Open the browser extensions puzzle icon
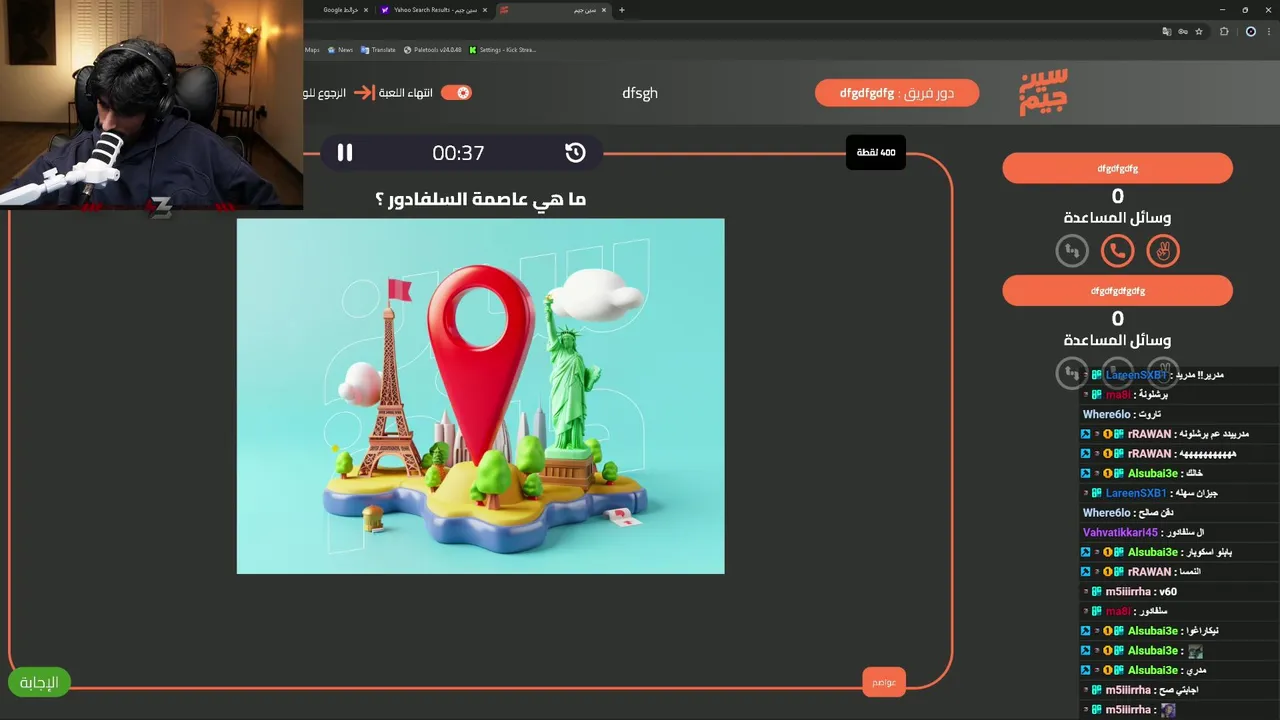1280x720 pixels. (1224, 31)
